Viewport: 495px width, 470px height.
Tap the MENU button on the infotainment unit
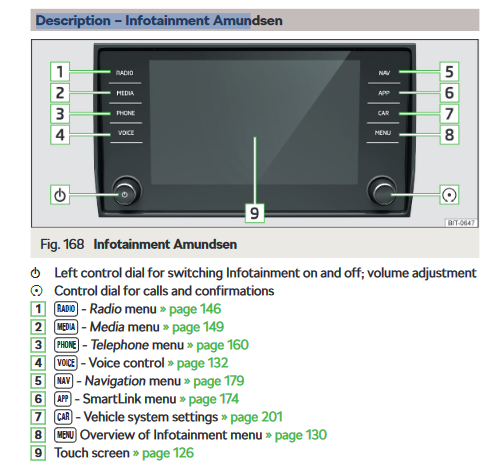(383, 133)
